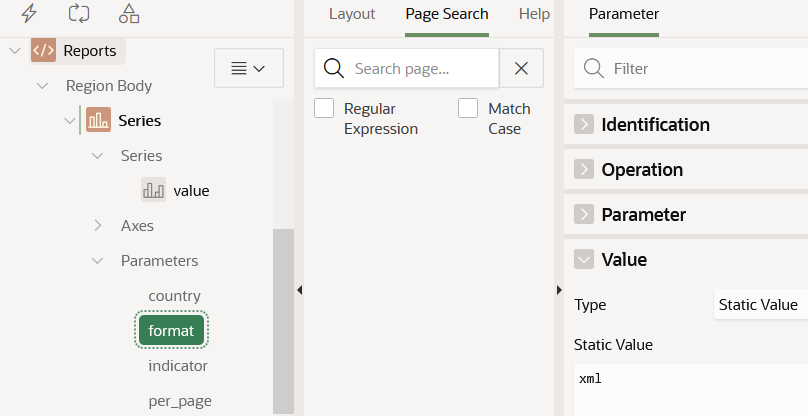Open the Dynamic Actions lightning bolt tab

coord(29,13)
